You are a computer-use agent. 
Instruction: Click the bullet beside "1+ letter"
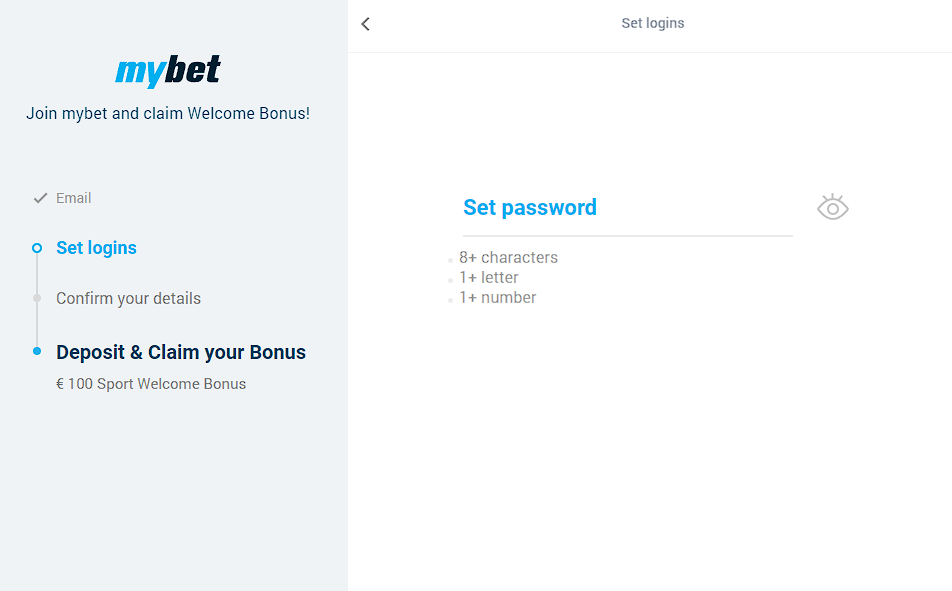point(450,280)
